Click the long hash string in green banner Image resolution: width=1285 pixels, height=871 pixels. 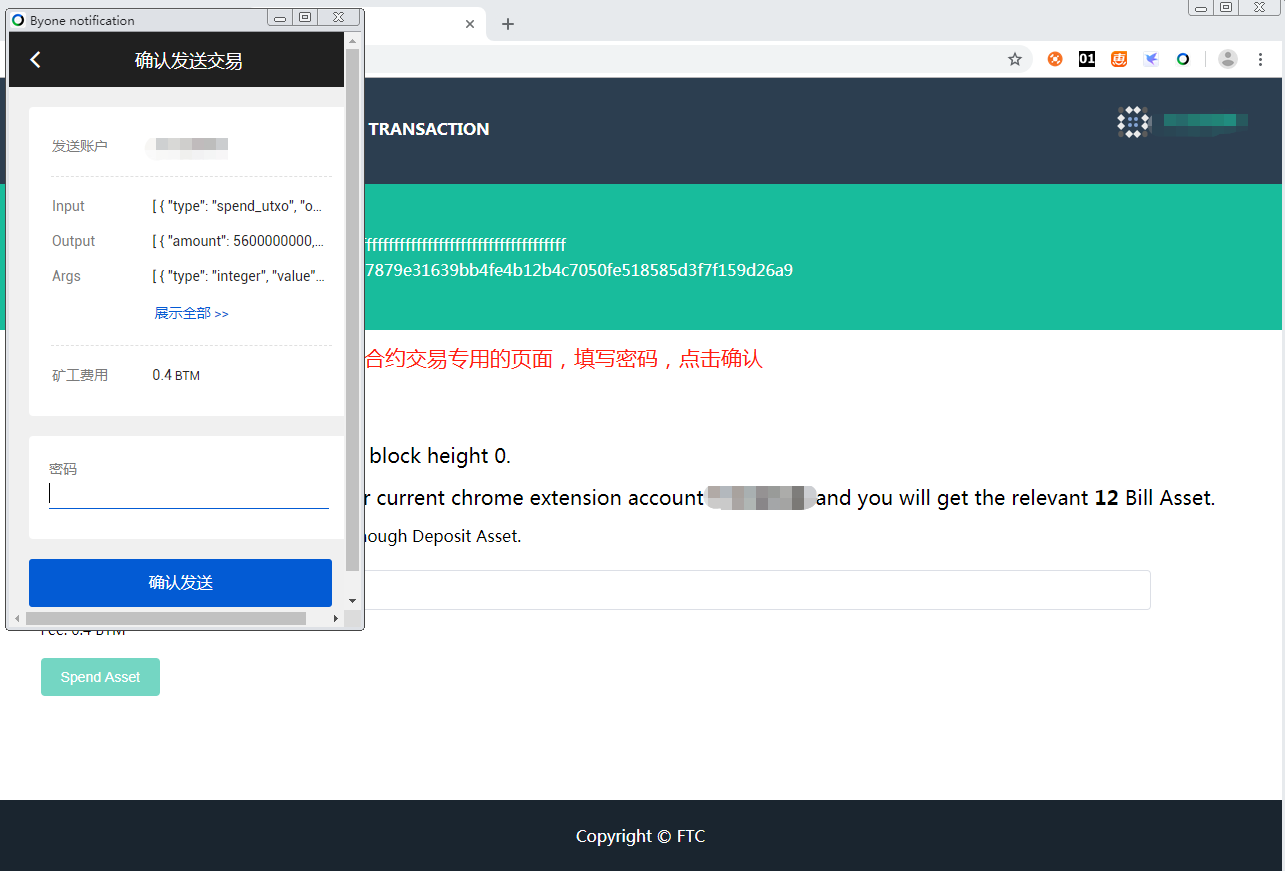pyautogui.click(x=580, y=270)
